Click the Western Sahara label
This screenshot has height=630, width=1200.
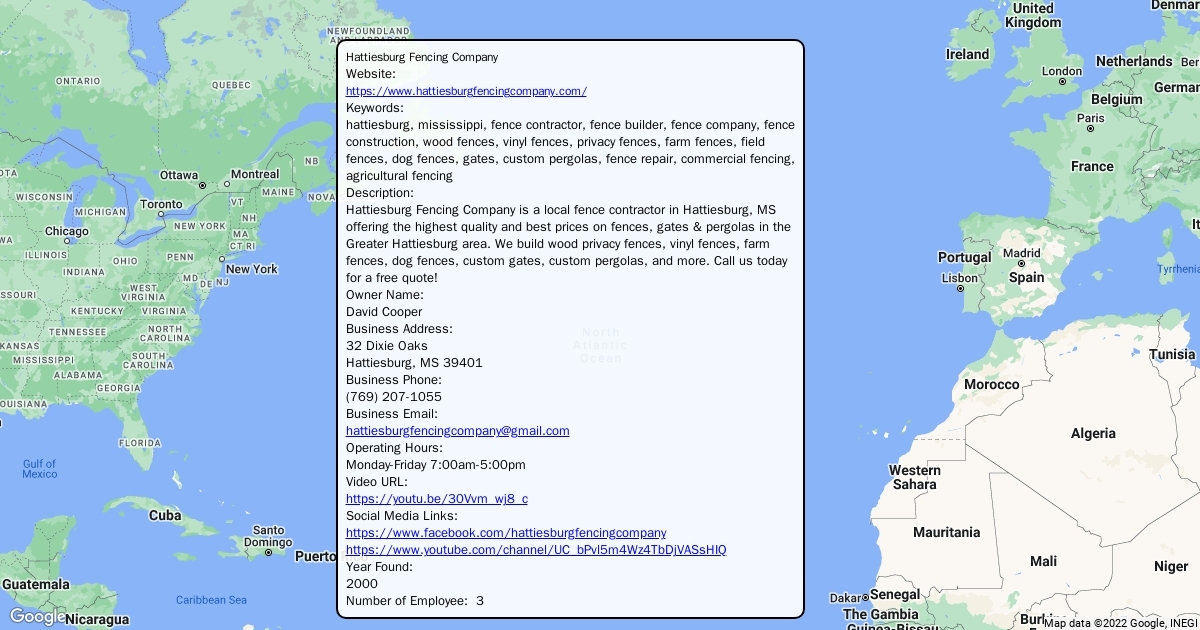point(915,477)
